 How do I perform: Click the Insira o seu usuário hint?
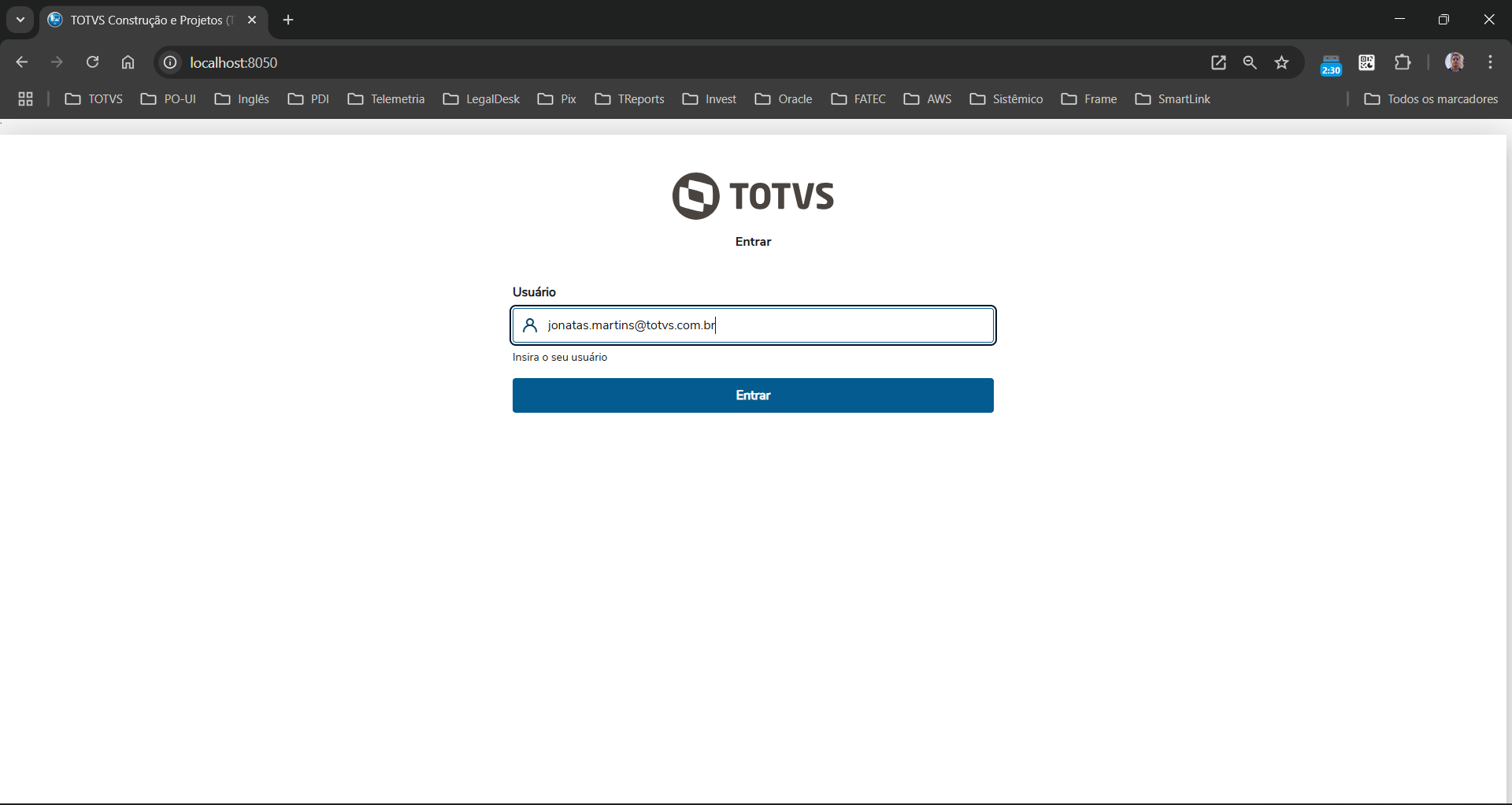click(x=560, y=358)
